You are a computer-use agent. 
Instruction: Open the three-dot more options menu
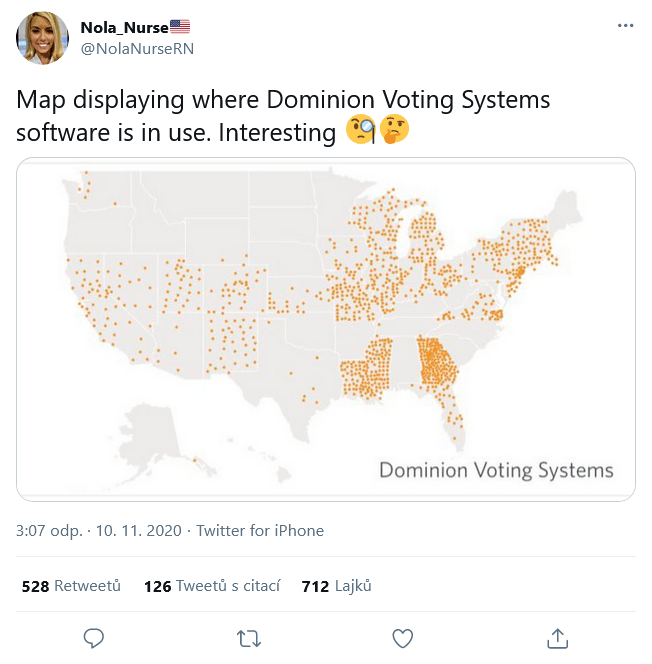tap(625, 25)
